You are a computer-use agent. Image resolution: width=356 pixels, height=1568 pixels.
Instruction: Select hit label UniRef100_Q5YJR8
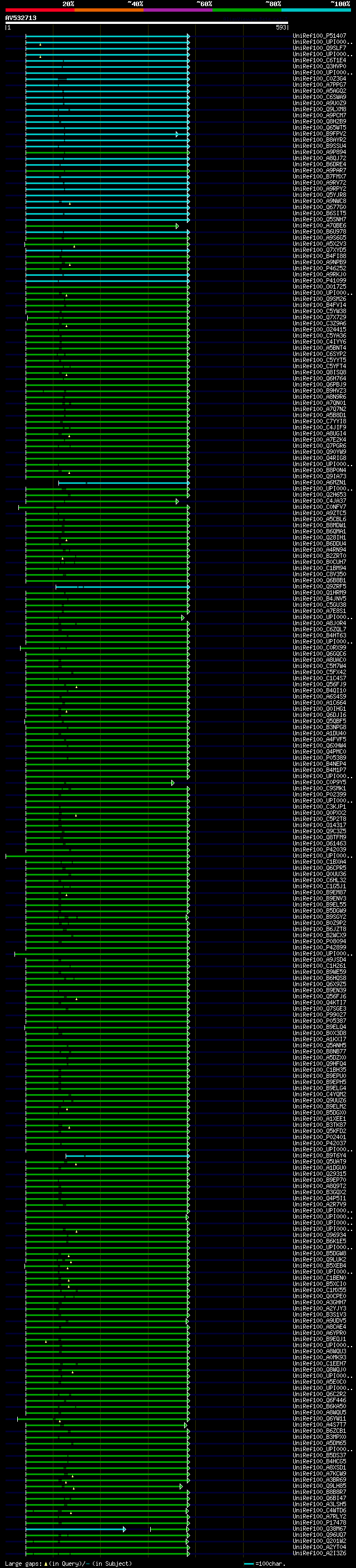point(319,195)
